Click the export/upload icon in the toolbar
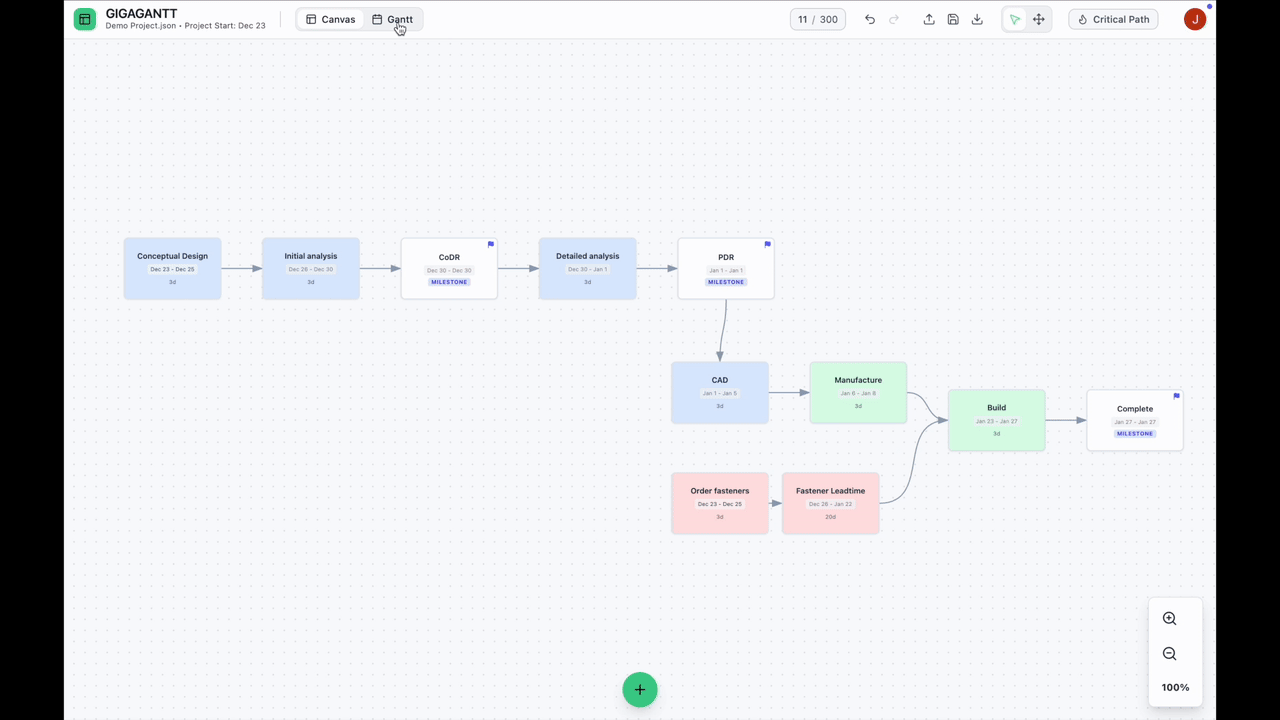 click(x=928, y=19)
